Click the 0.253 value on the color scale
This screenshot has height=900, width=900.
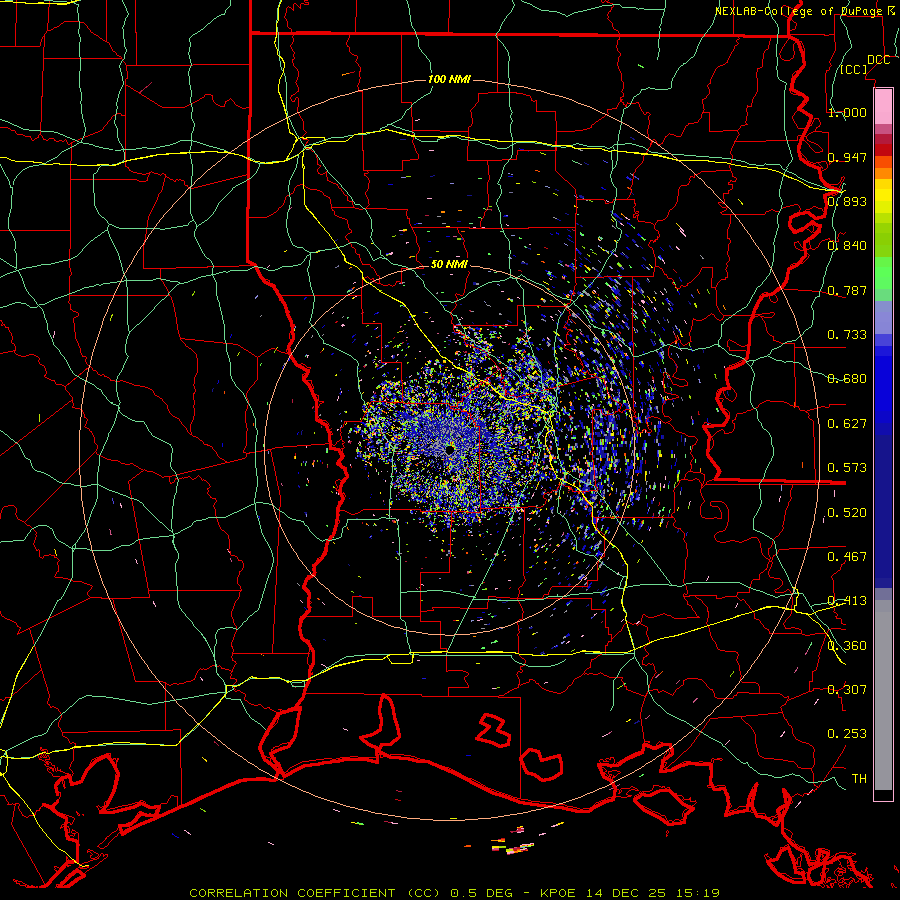coord(847,734)
